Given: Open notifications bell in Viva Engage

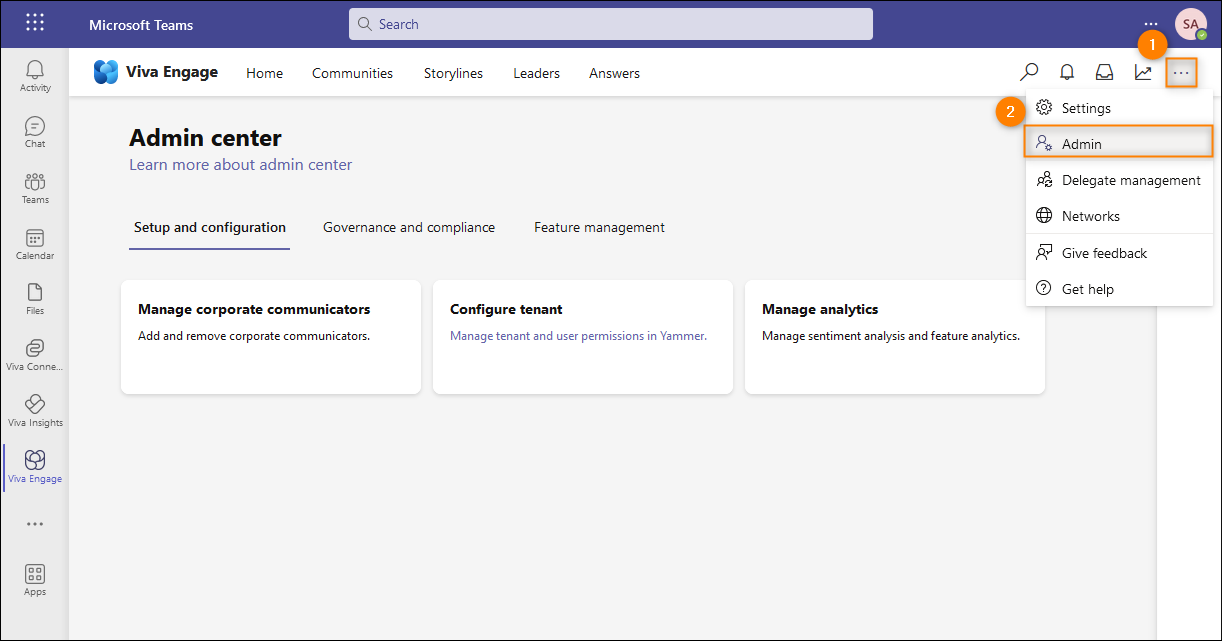Looking at the screenshot, I should click(1067, 72).
